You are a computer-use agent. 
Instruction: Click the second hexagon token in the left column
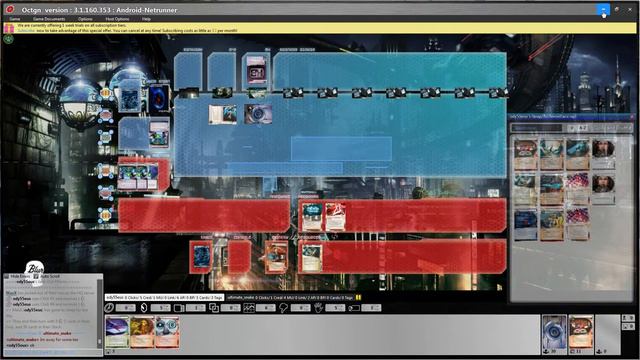click(106, 116)
